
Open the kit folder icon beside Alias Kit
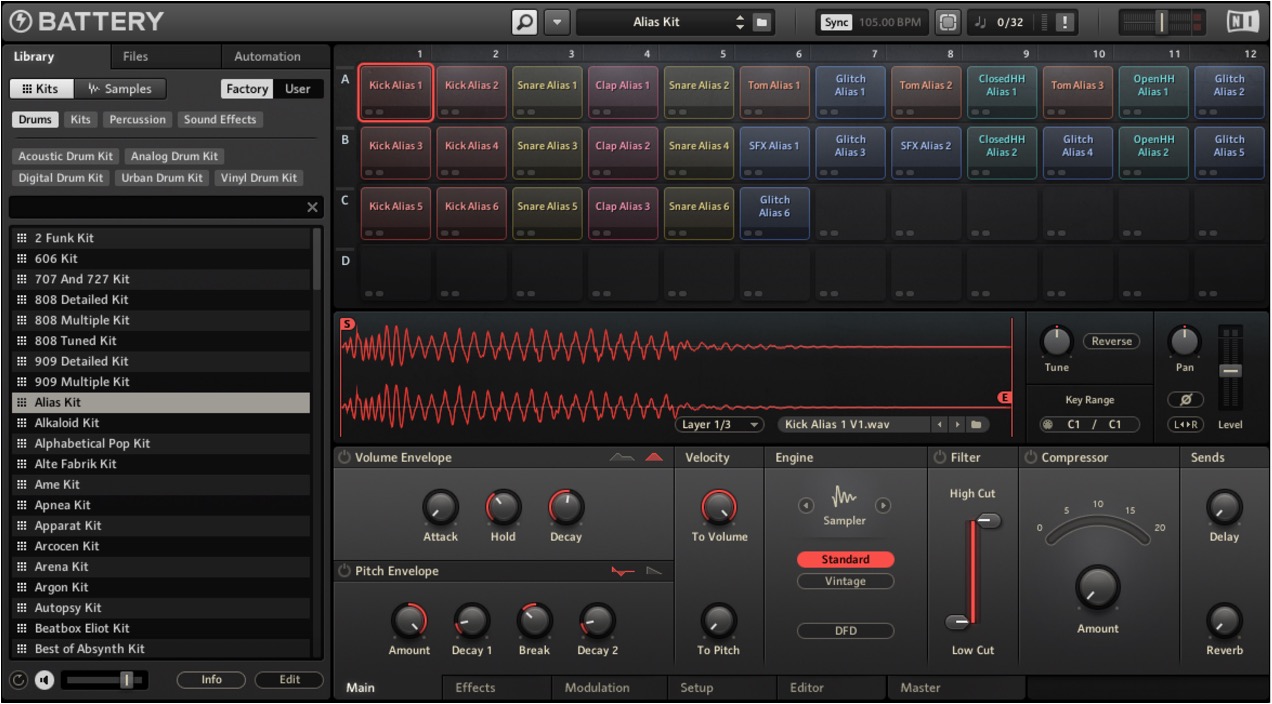(x=761, y=22)
